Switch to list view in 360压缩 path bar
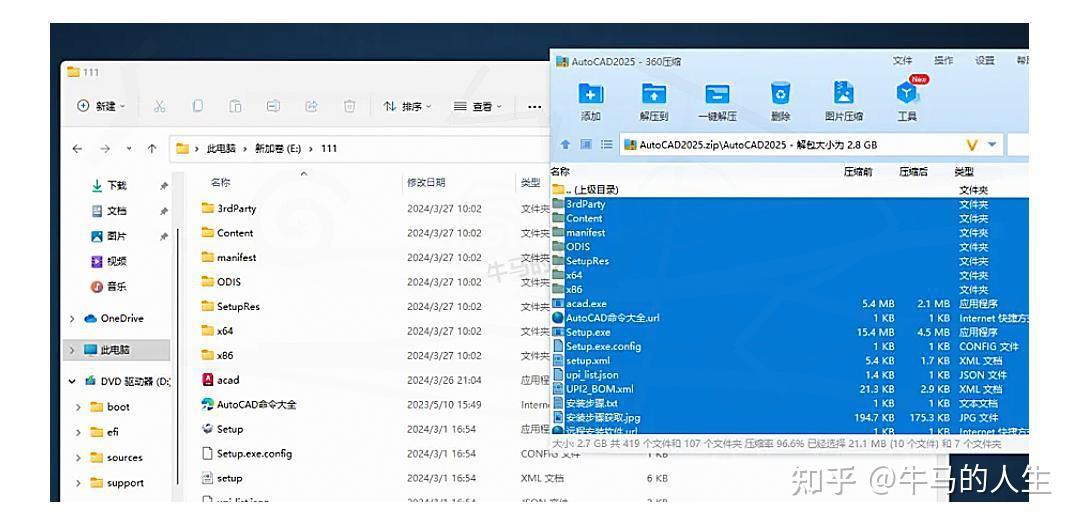This screenshot has width=1080, height=525. pos(606,145)
